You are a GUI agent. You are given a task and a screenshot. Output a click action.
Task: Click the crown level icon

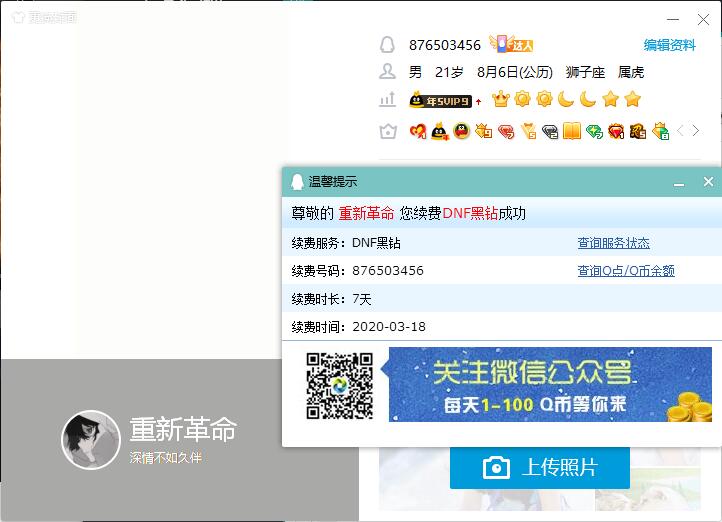point(501,99)
